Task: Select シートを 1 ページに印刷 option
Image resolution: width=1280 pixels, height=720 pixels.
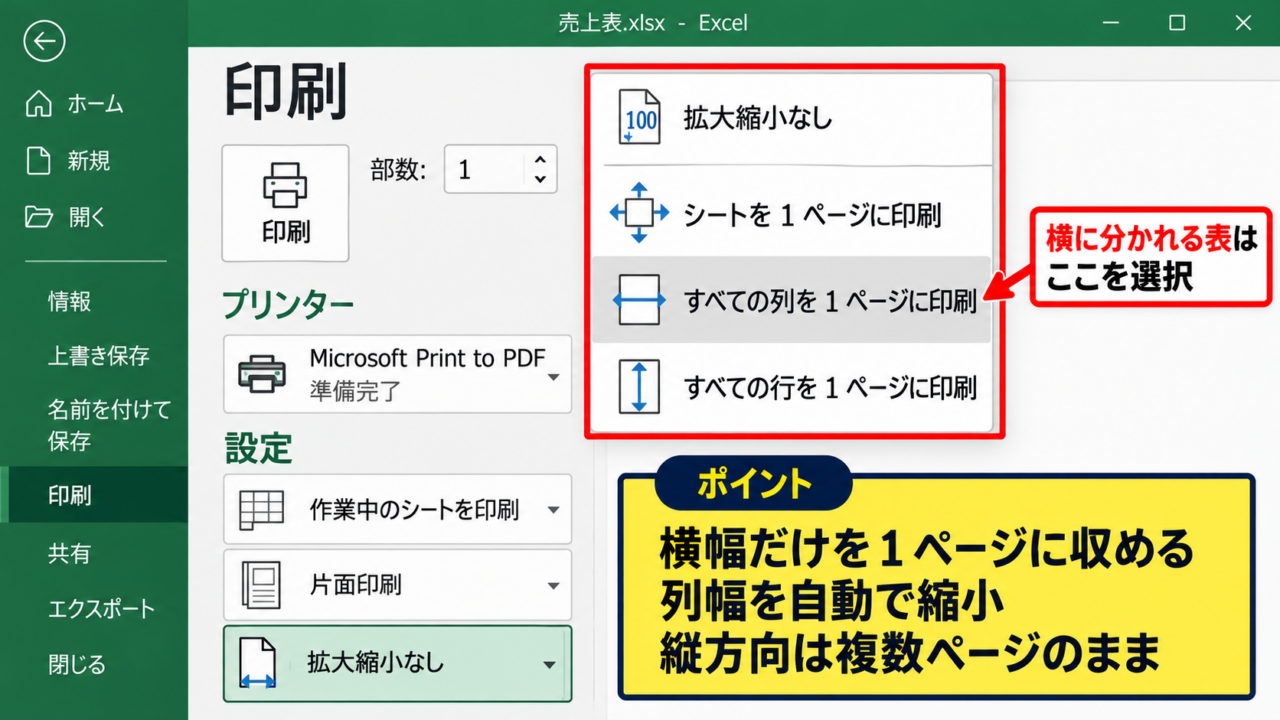Action: pyautogui.click(x=792, y=213)
